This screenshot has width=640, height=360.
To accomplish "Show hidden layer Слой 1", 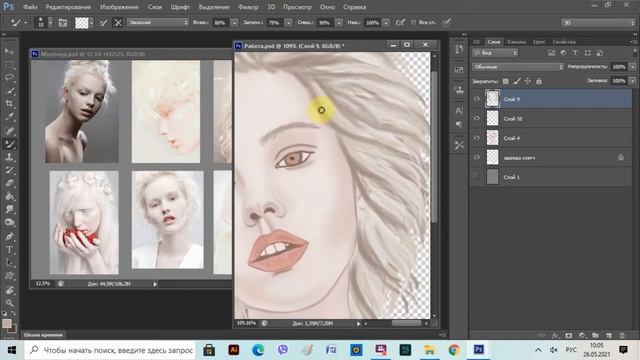I will pyautogui.click(x=477, y=177).
